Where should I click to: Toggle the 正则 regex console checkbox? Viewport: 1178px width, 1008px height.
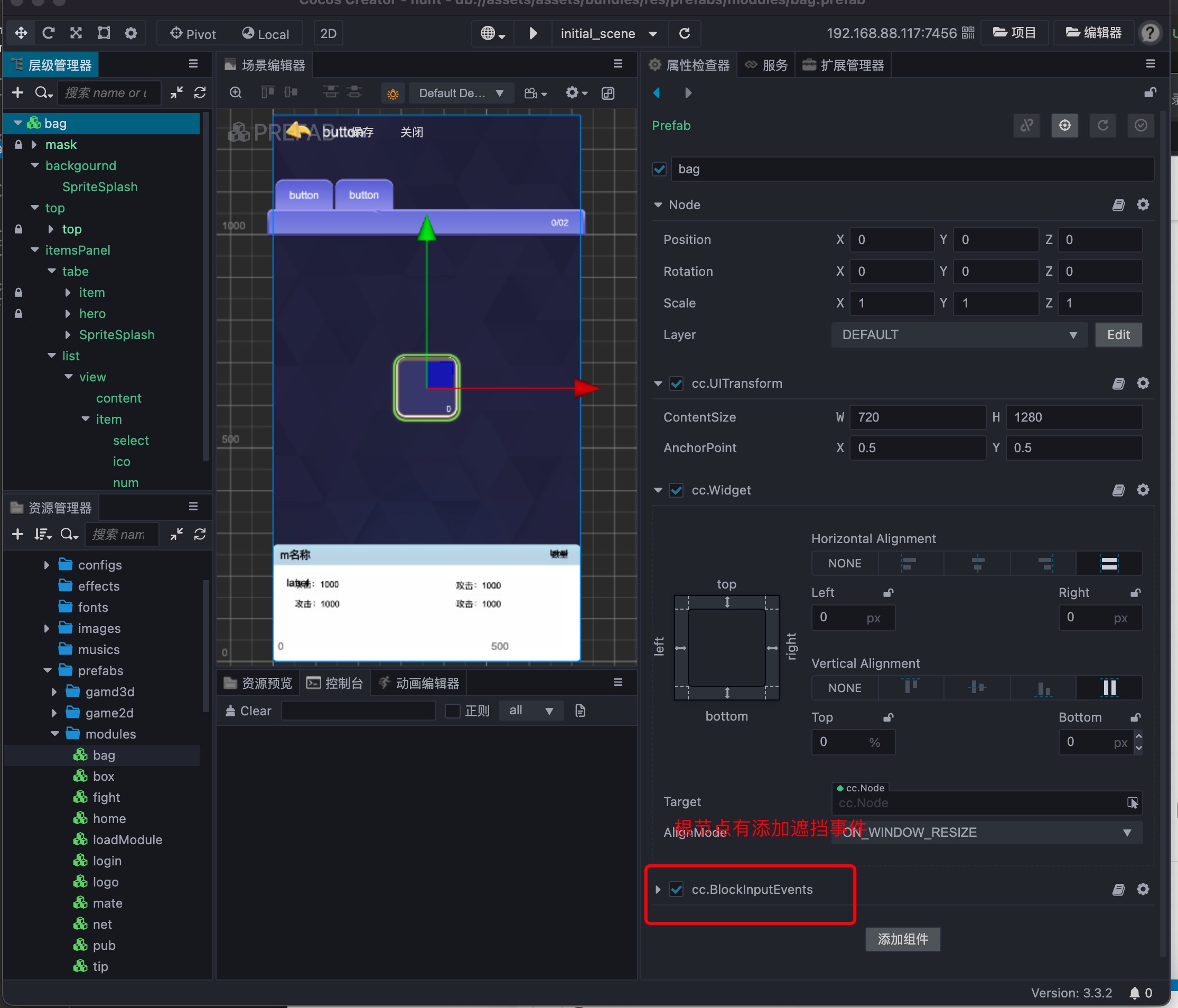tap(453, 711)
